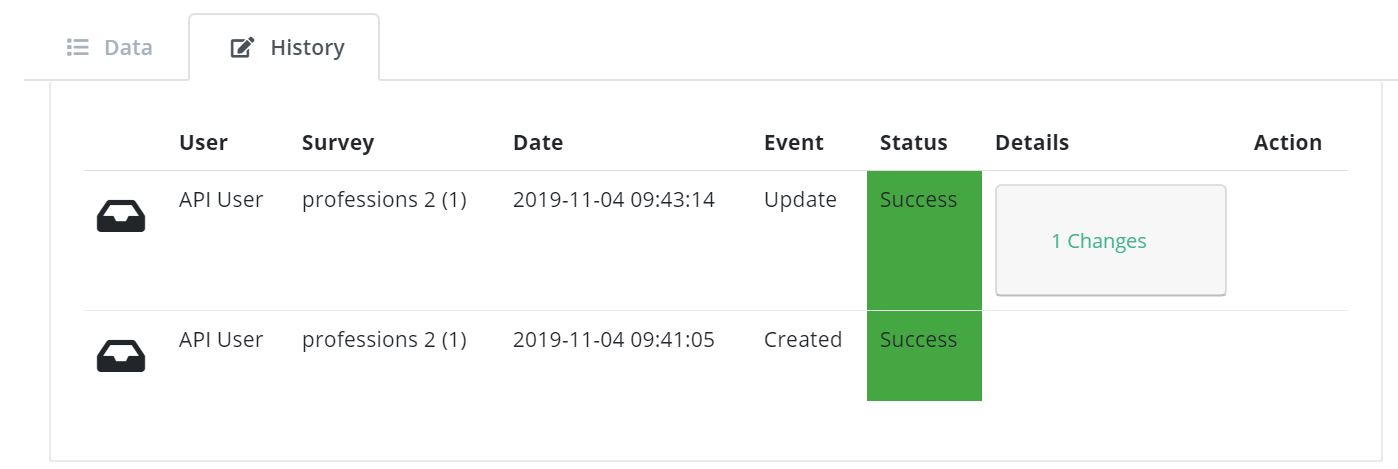This screenshot has height=469, width=1398.
Task: Click the Survey column header
Action: click(x=338, y=143)
